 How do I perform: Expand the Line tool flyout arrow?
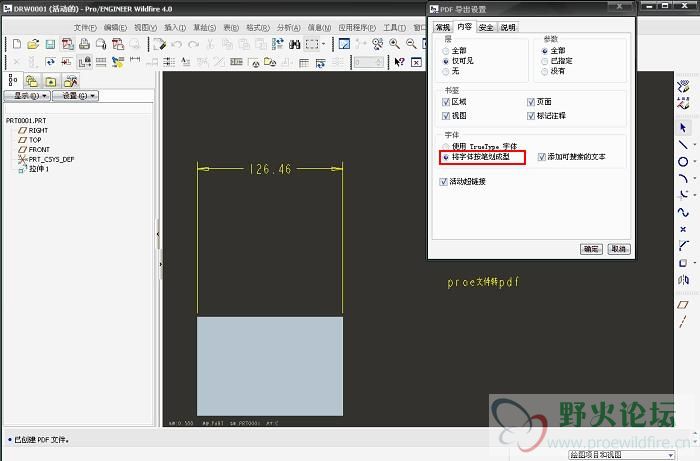tap(695, 145)
